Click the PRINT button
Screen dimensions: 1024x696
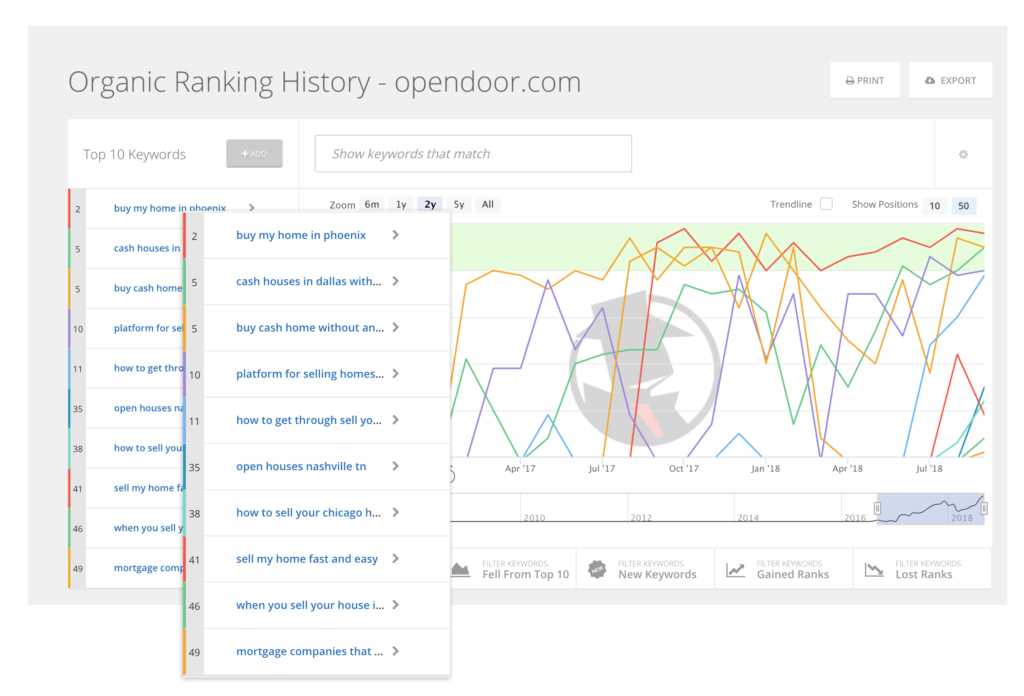pyautogui.click(x=865, y=79)
